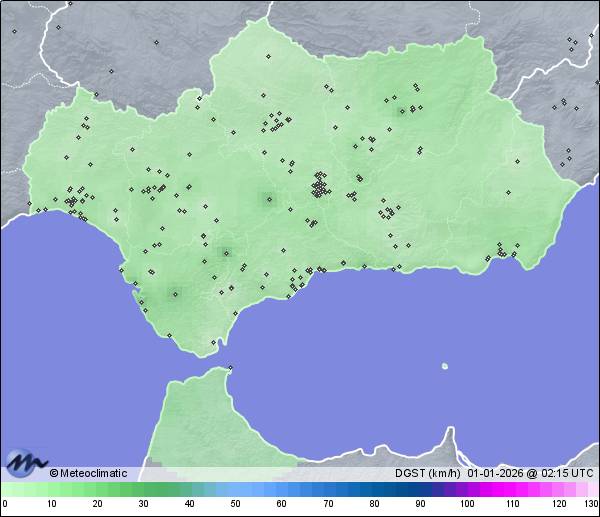Click the © Meteoclimatic copyright text
600x517 pixels.
tap(89, 473)
